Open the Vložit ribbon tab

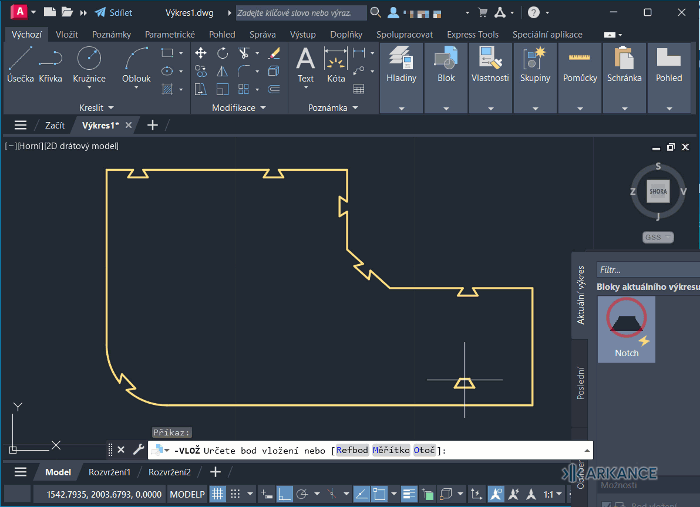[x=67, y=34]
